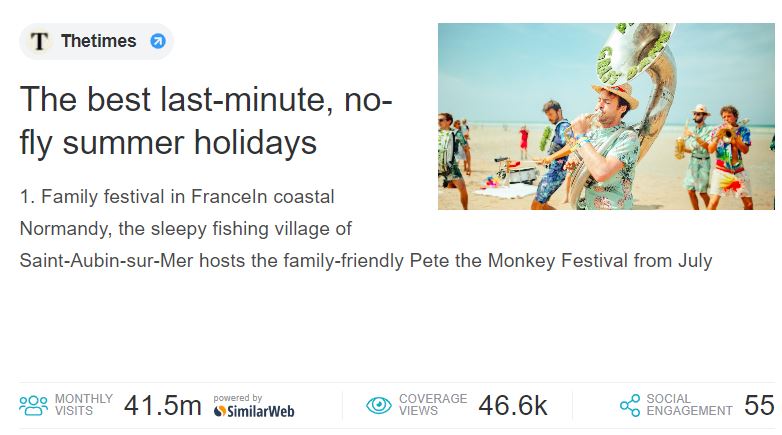Click the 41.5m monthly visits figure

coord(163,405)
